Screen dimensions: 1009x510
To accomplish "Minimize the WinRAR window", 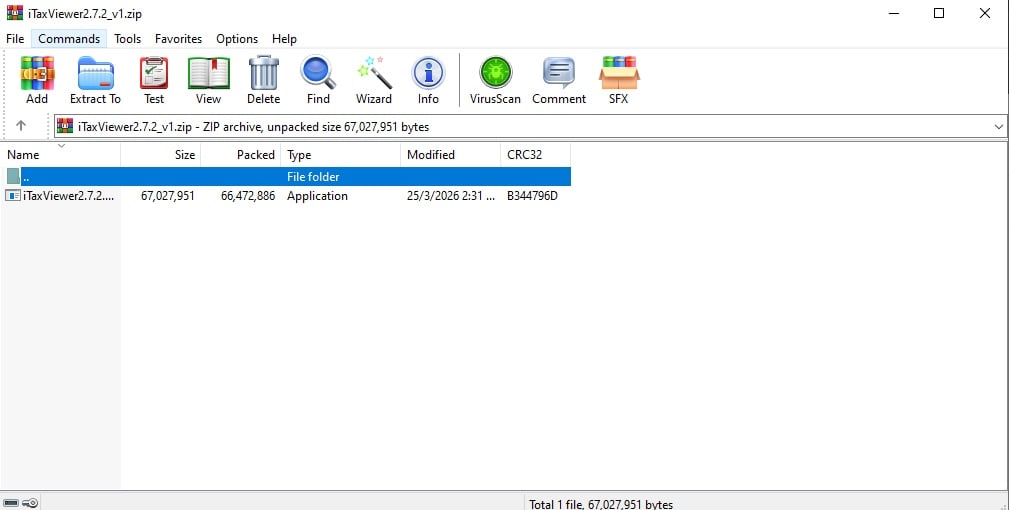I will (894, 13).
